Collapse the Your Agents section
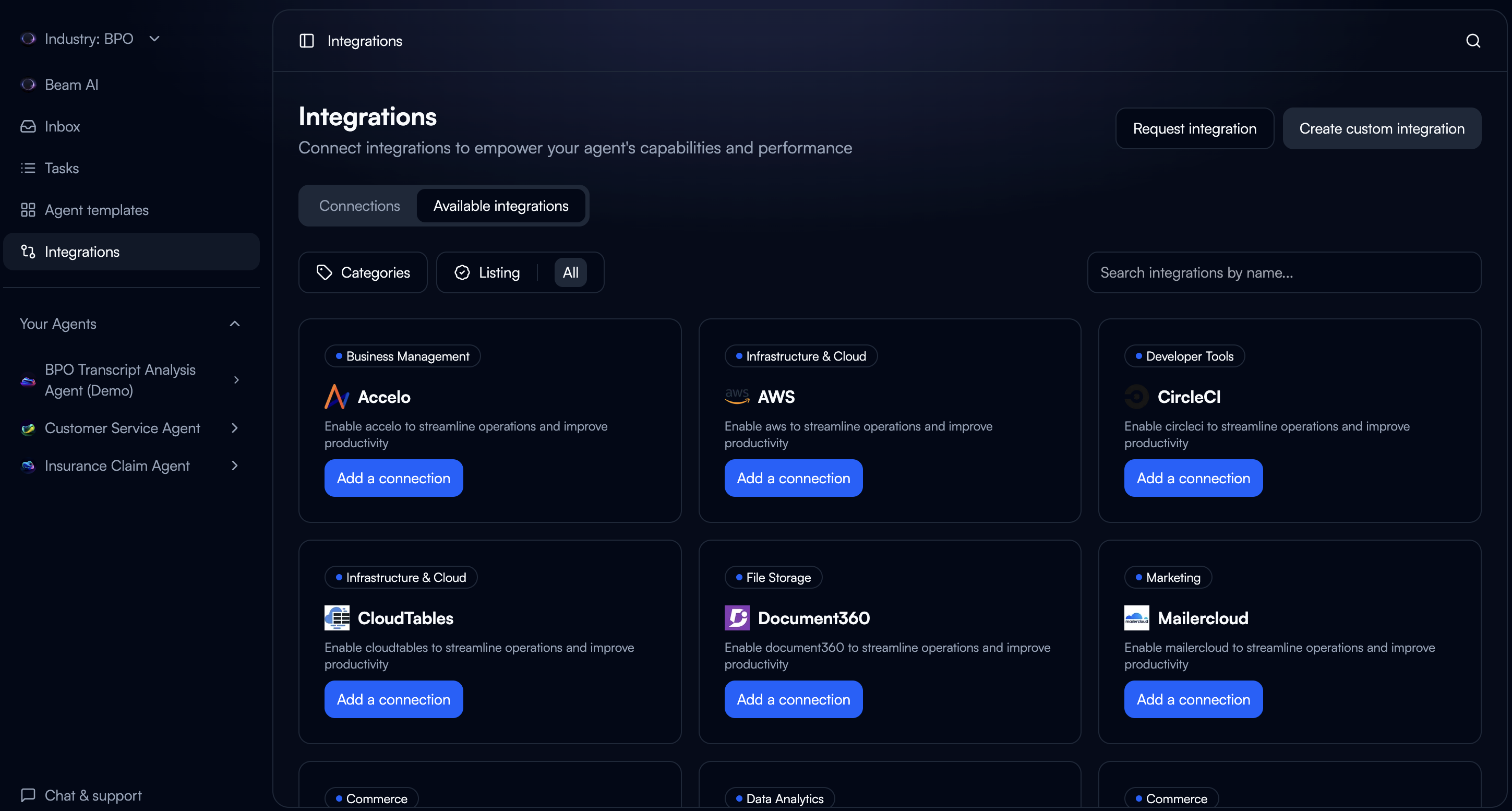The width and height of the screenshot is (1512, 811). coord(234,324)
